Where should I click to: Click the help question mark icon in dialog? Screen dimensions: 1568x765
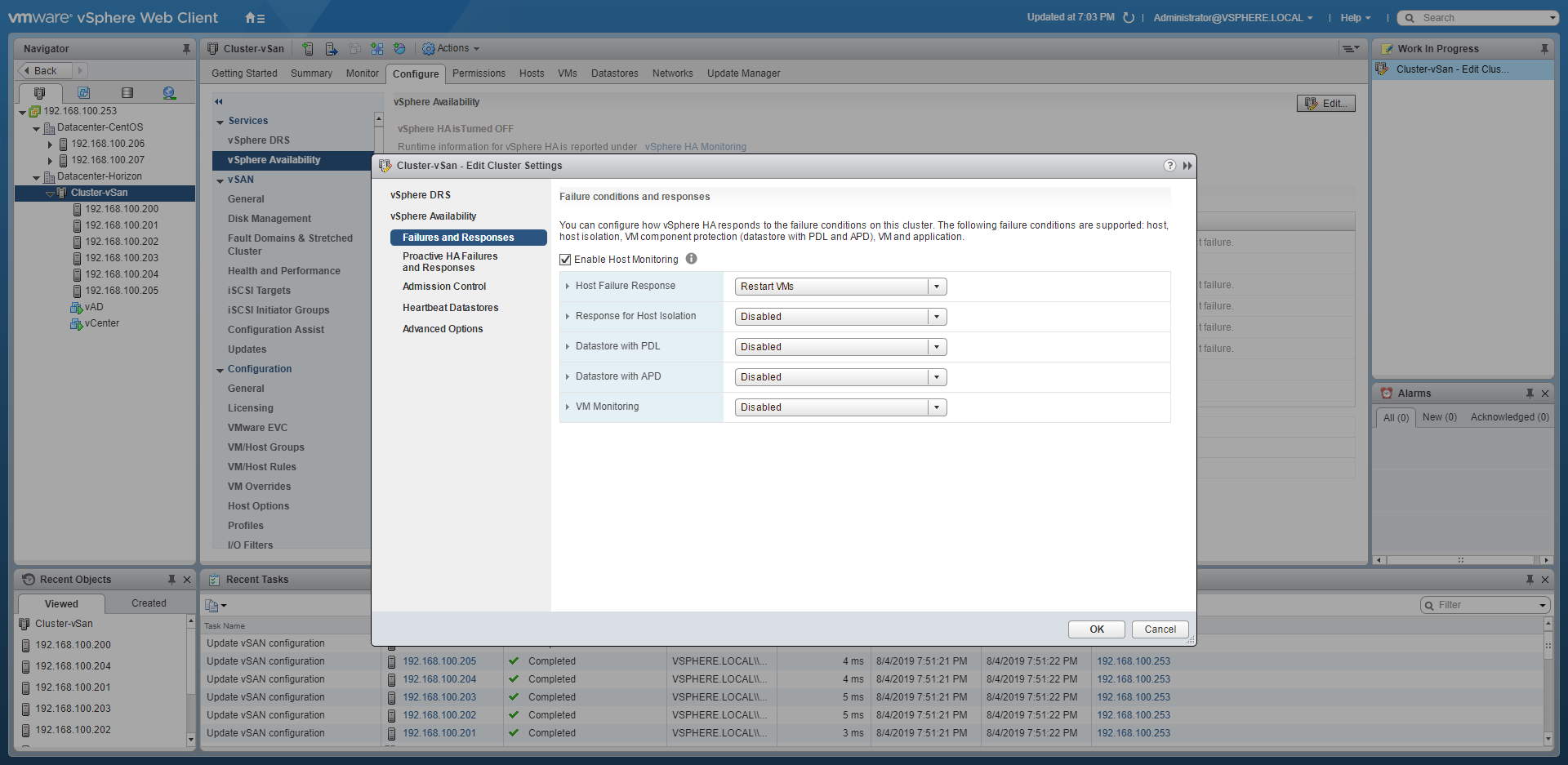(x=1169, y=166)
